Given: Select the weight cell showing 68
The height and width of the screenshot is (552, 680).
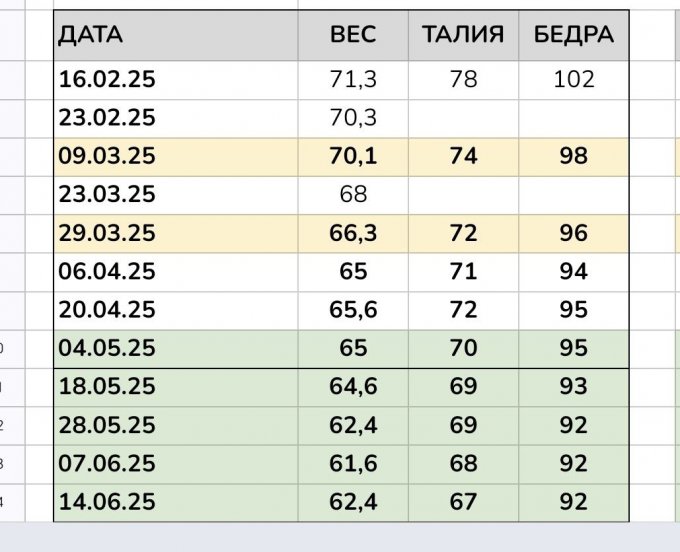Looking at the screenshot, I should pos(353,195).
